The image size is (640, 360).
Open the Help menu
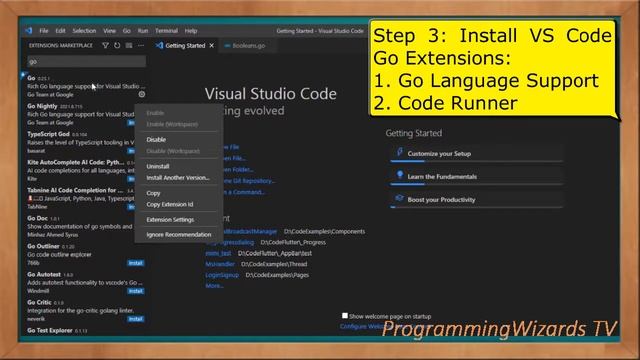click(x=191, y=31)
